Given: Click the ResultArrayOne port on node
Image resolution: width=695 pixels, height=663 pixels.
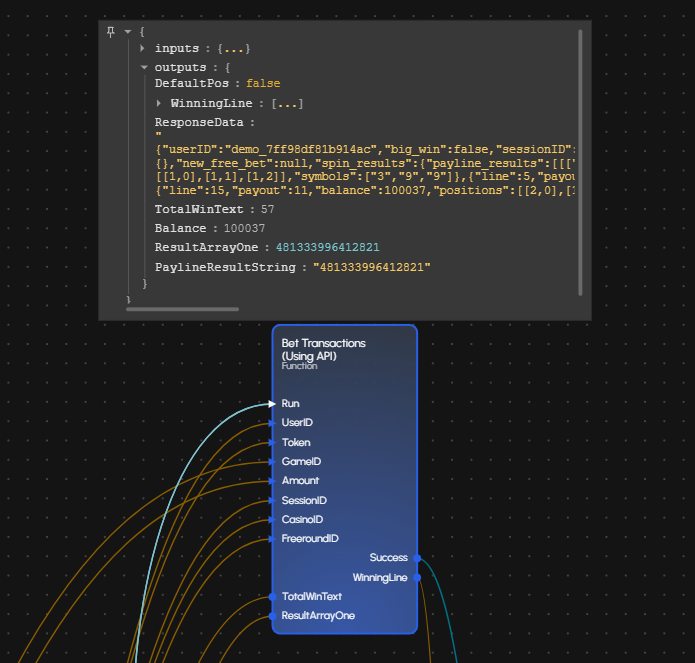Looking at the screenshot, I should (x=273, y=616).
